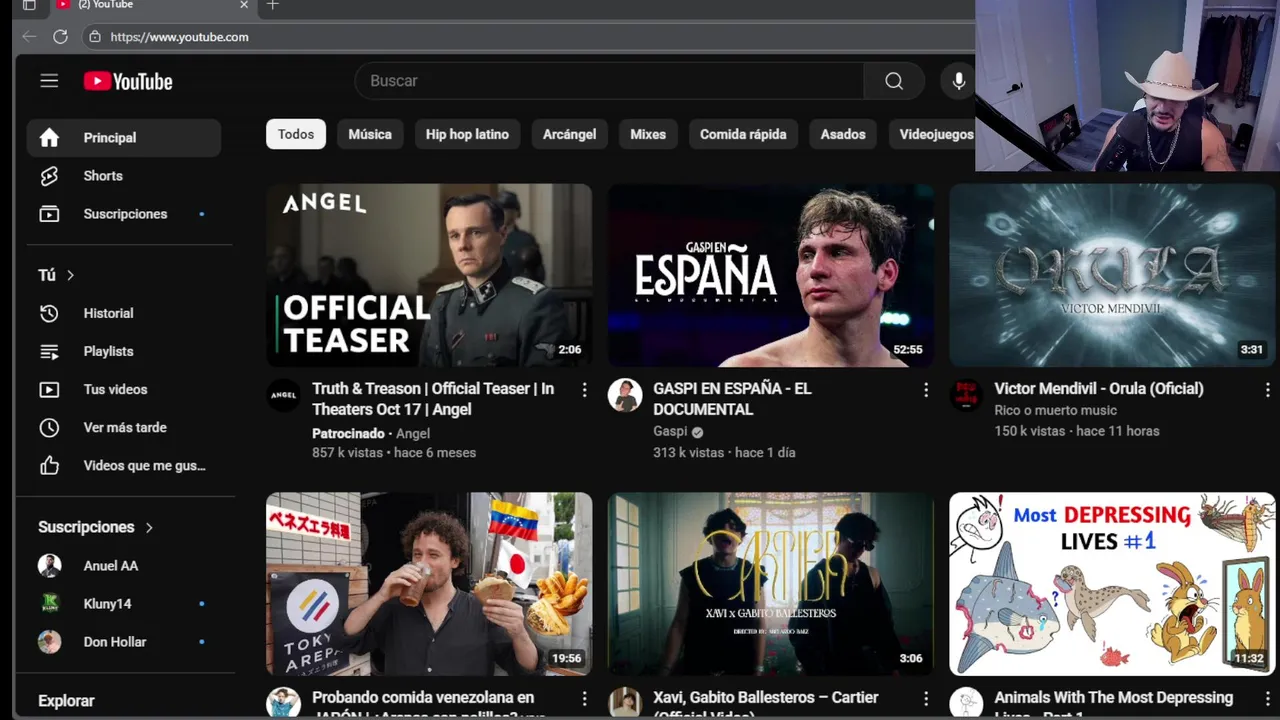Viewport: 1280px width, 720px height.
Task: Select the Hip hop latino chip
Action: [x=467, y=134]
